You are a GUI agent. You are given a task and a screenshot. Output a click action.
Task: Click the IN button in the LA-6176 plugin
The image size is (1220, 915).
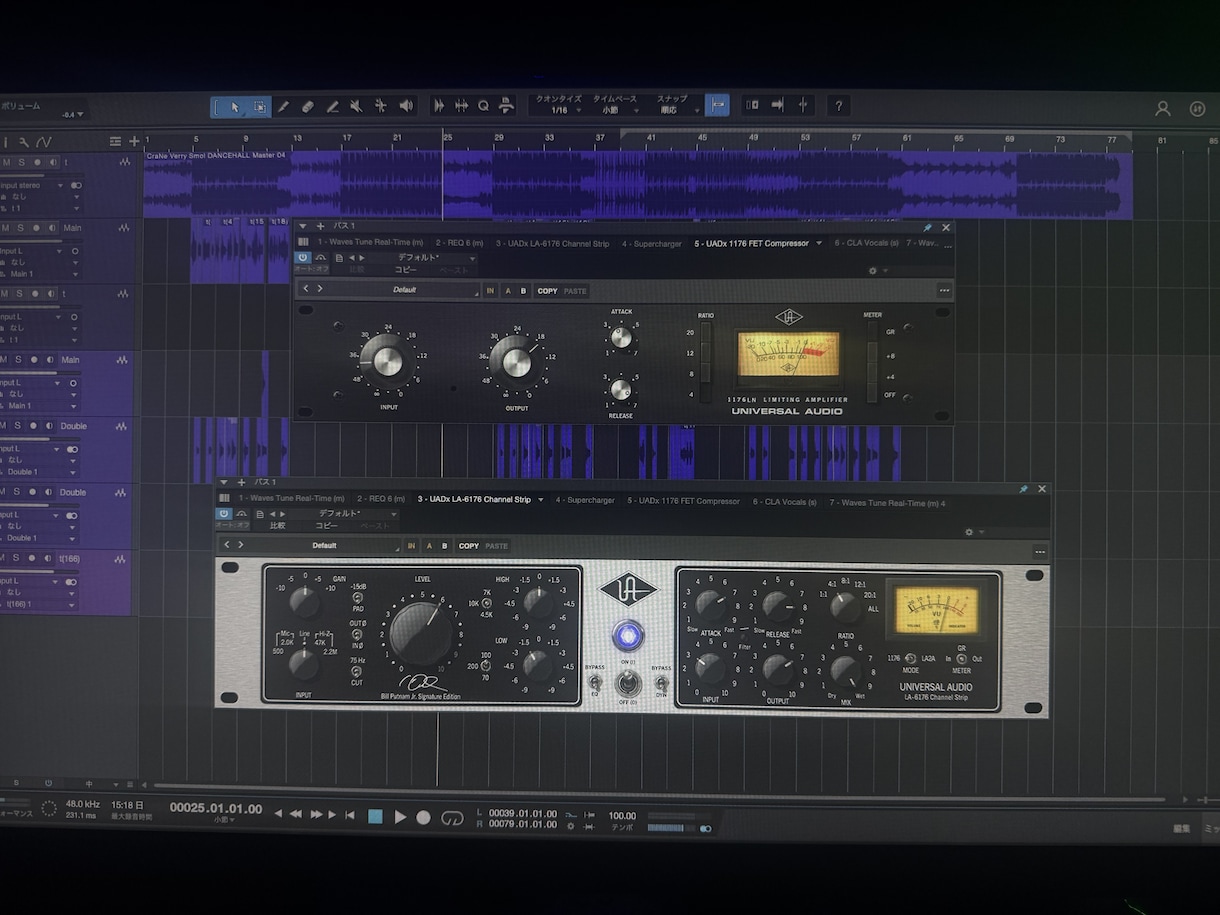(411, 546)
